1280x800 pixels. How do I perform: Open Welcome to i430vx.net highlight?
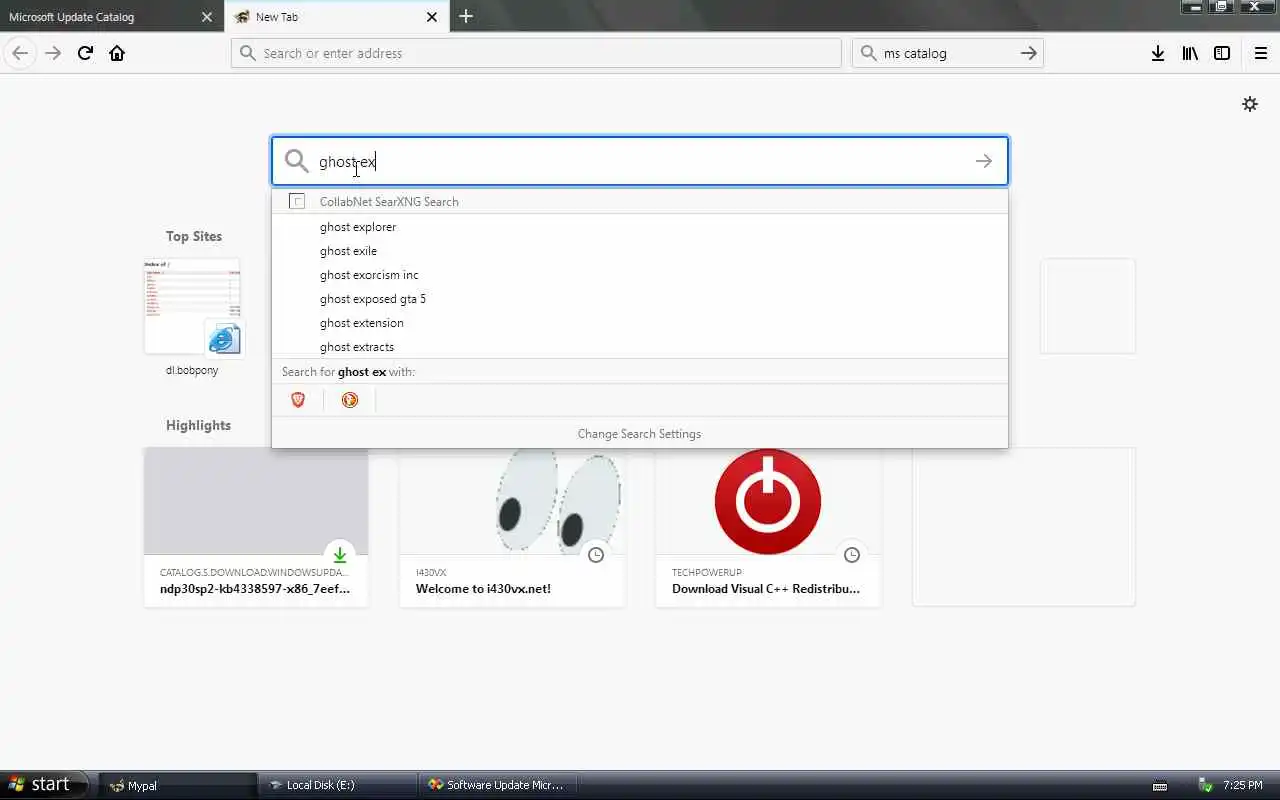[x=512, y=527]
